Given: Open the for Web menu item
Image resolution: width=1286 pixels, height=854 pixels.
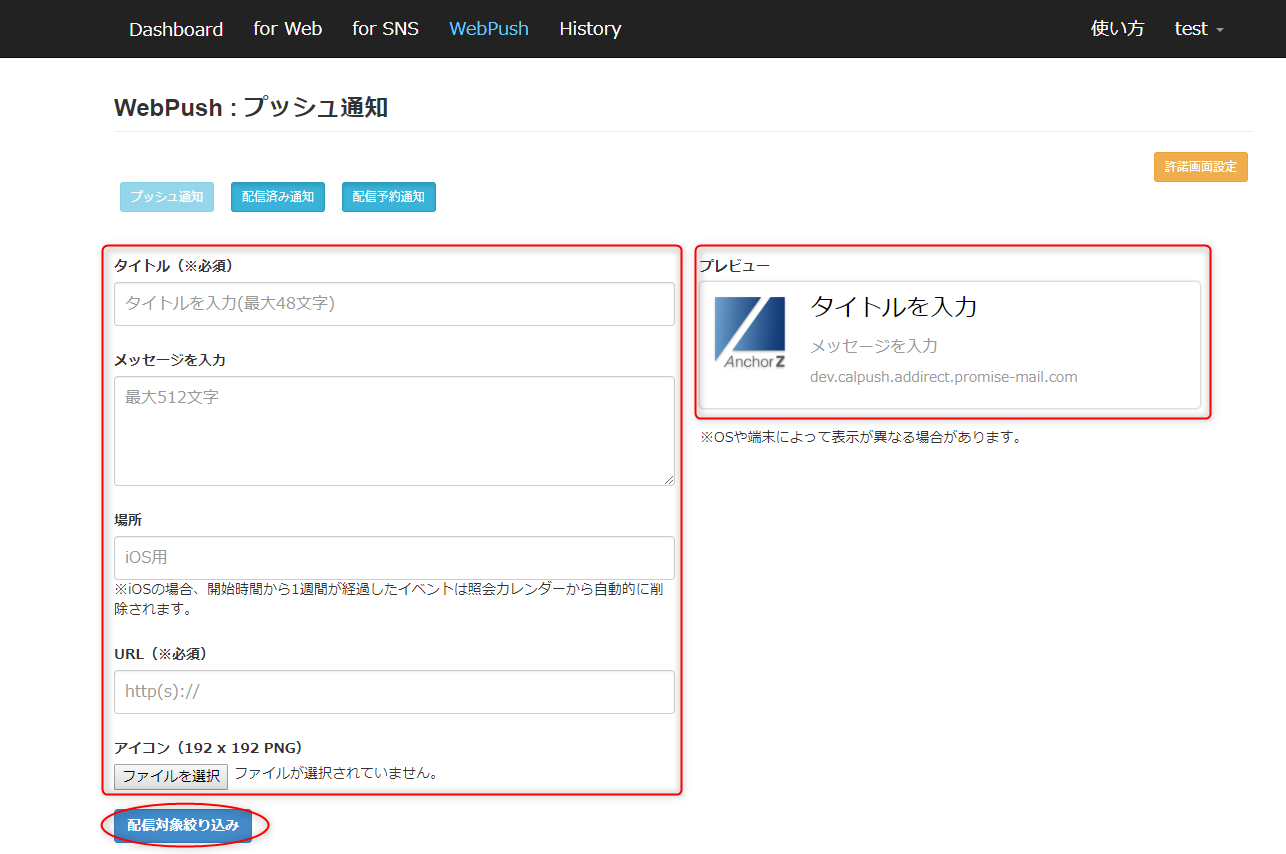Looking at the screenshot, I should click(x=288, y=29).
